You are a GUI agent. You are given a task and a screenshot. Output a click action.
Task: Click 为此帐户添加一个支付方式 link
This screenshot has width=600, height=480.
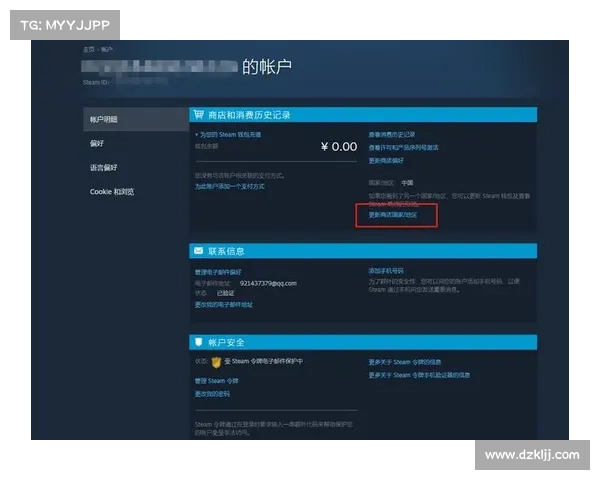pyautogui.click(x=230, y=186)
